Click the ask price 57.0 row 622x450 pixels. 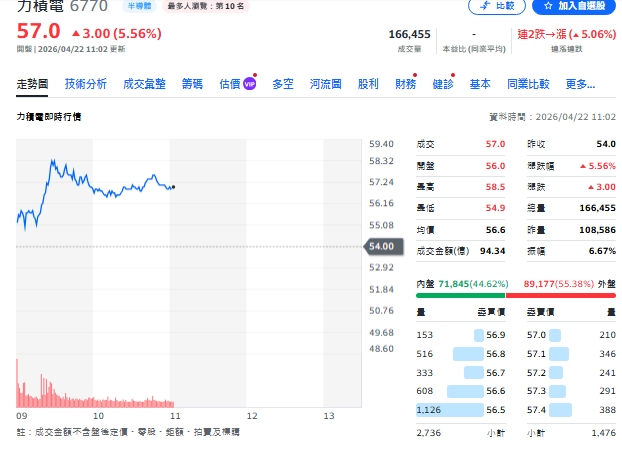click(x=571, y=335)
